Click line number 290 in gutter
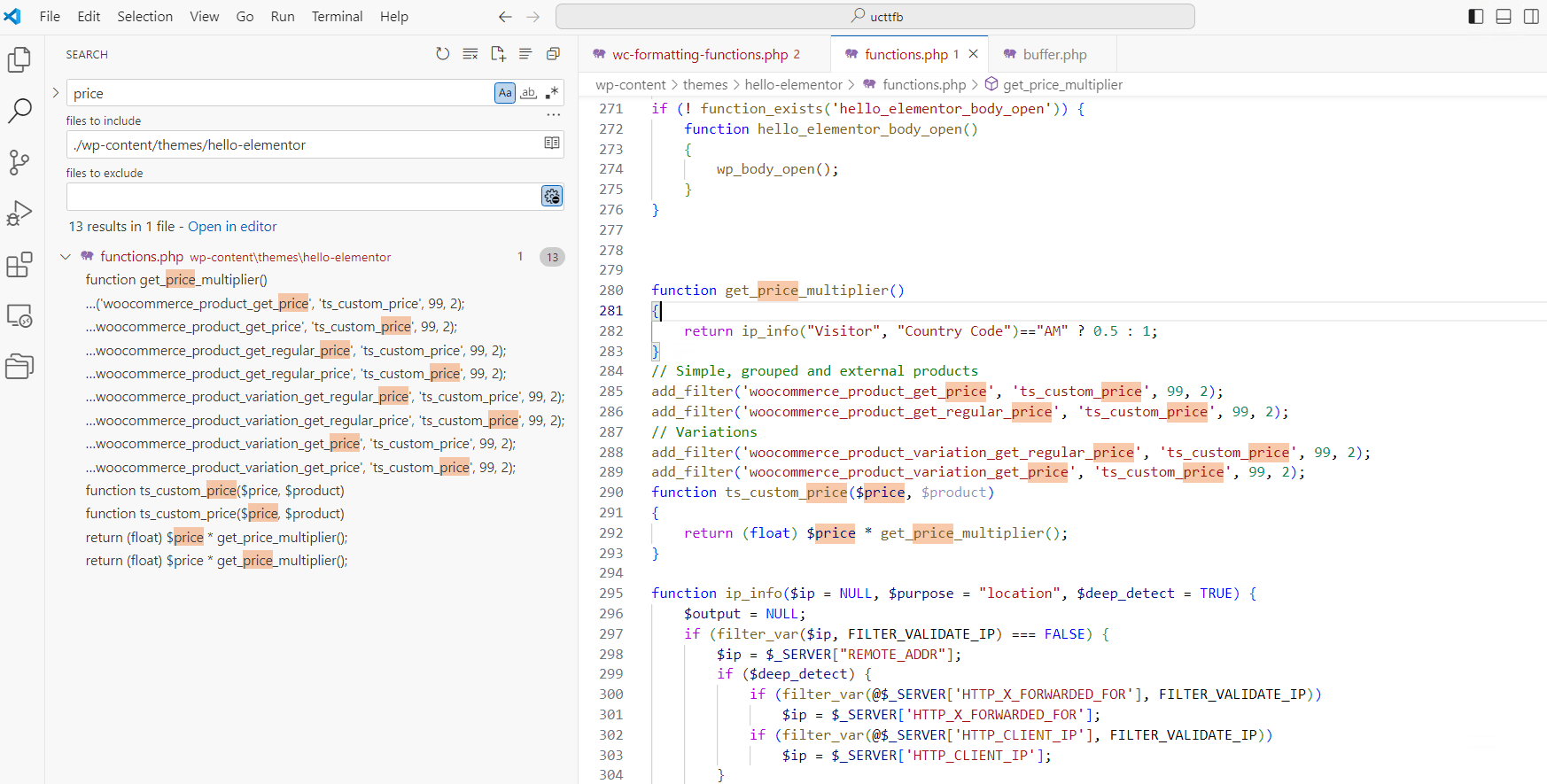1547x784 pixels. pos(611,493)
